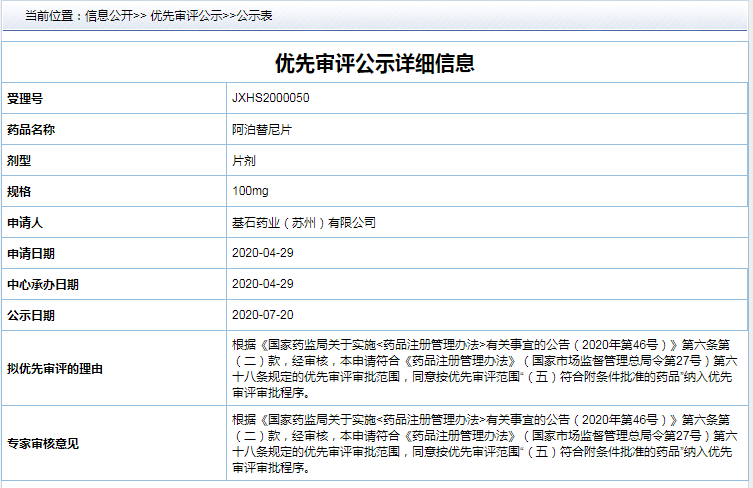Select the 专家审核意见 row label
753x488 pixels.
coord(43,444)
